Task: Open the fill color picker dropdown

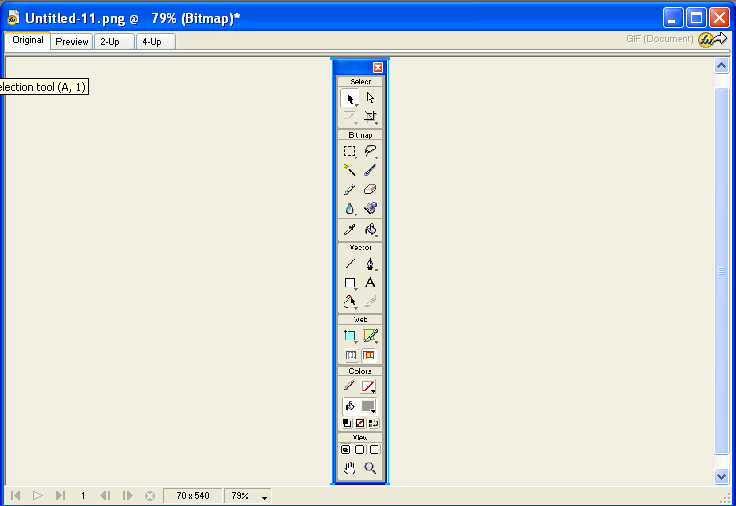Action: tap(369, 406)
